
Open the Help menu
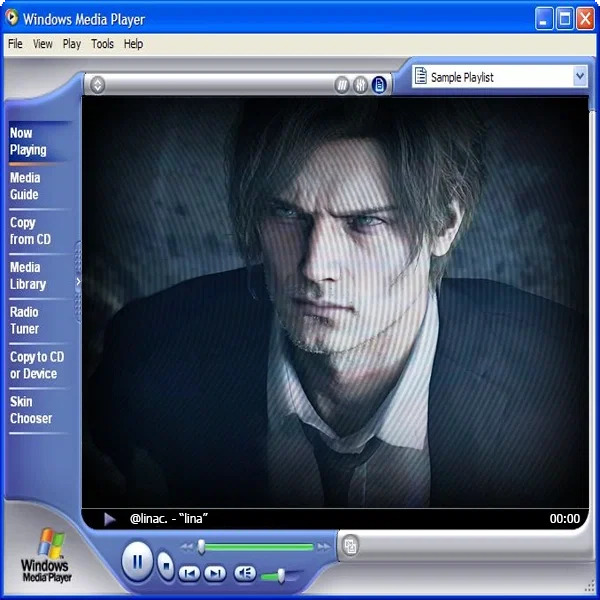(x=133, y=44)
